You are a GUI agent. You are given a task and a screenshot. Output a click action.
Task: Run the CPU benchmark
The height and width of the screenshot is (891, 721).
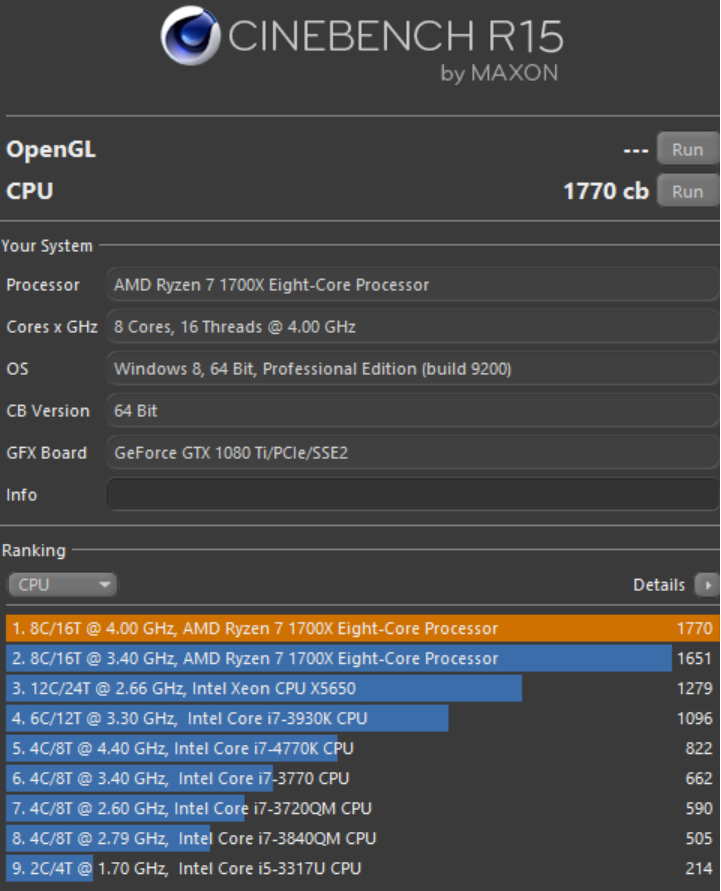[x=687, y=191]
